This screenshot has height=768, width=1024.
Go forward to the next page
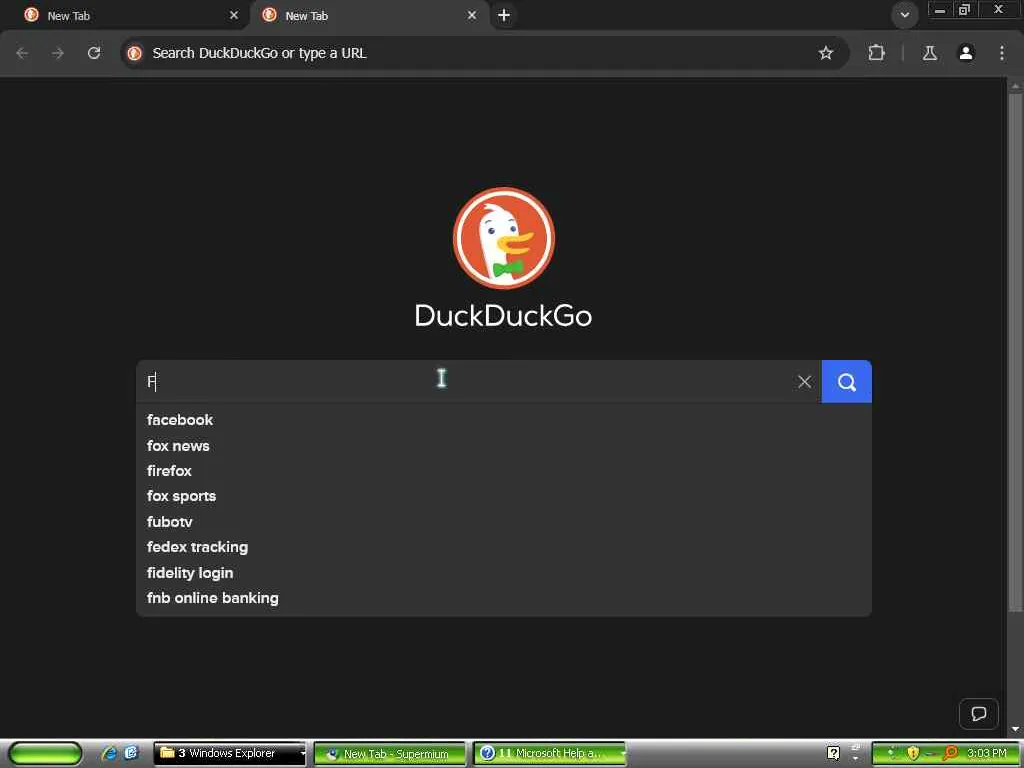(x=58, y=53)
